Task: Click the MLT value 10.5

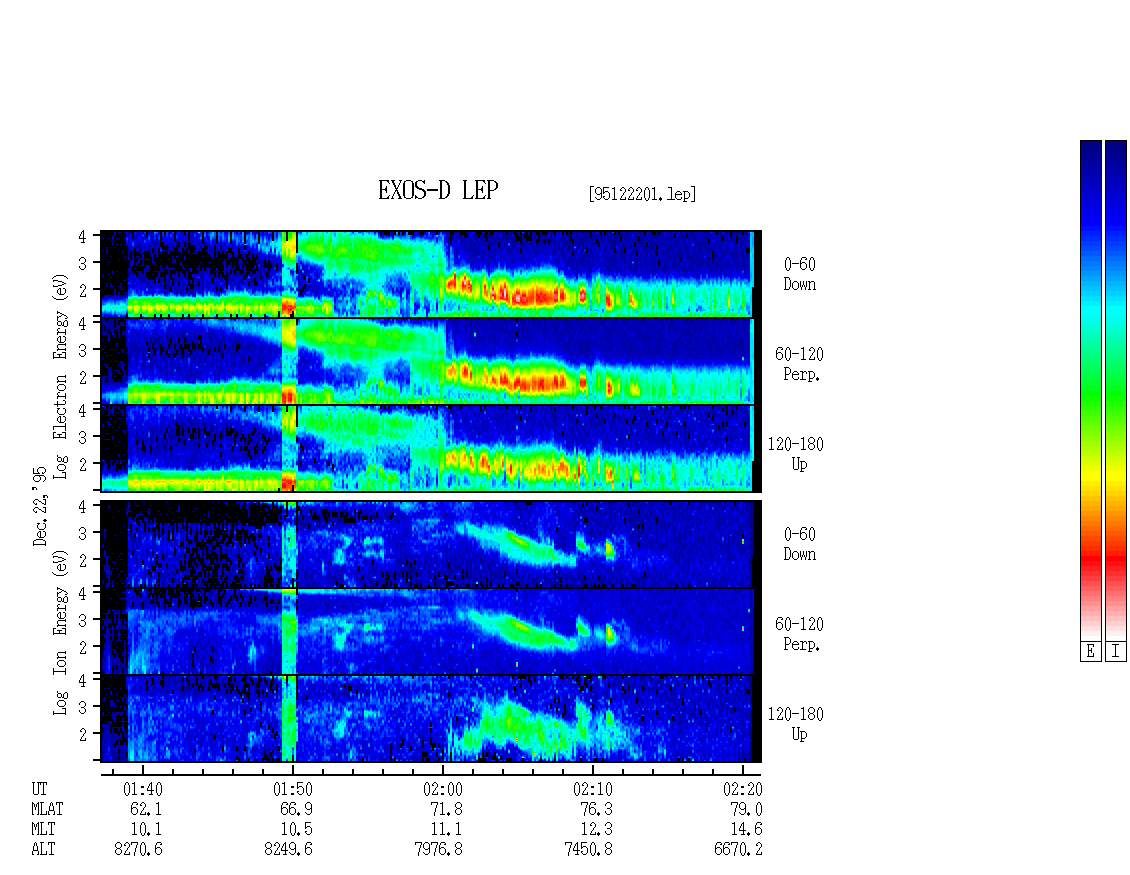Action: 296,830
